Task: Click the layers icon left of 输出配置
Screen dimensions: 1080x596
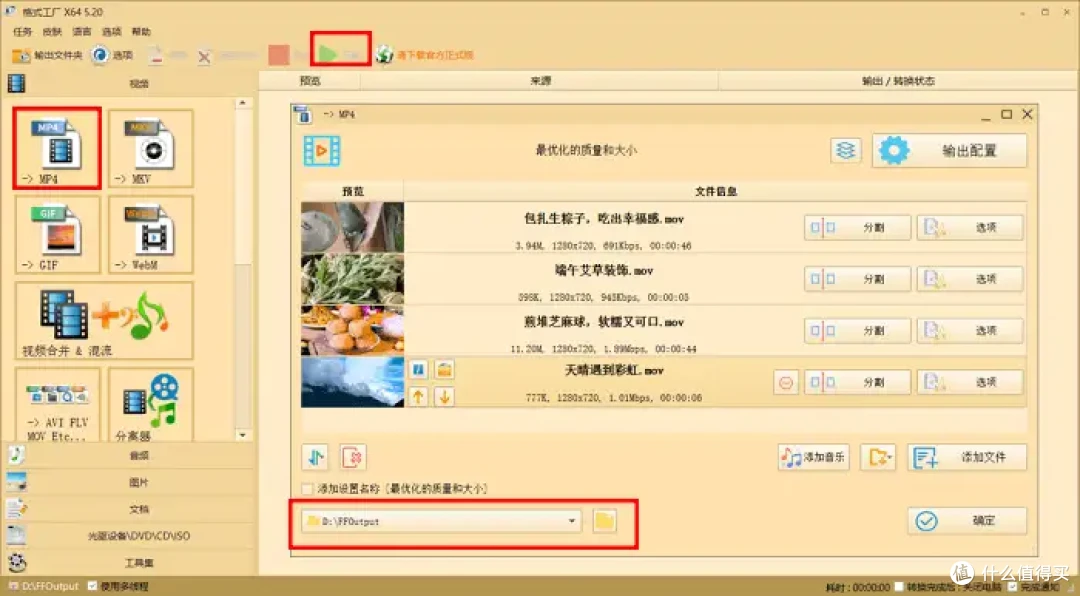Action: 846,150
